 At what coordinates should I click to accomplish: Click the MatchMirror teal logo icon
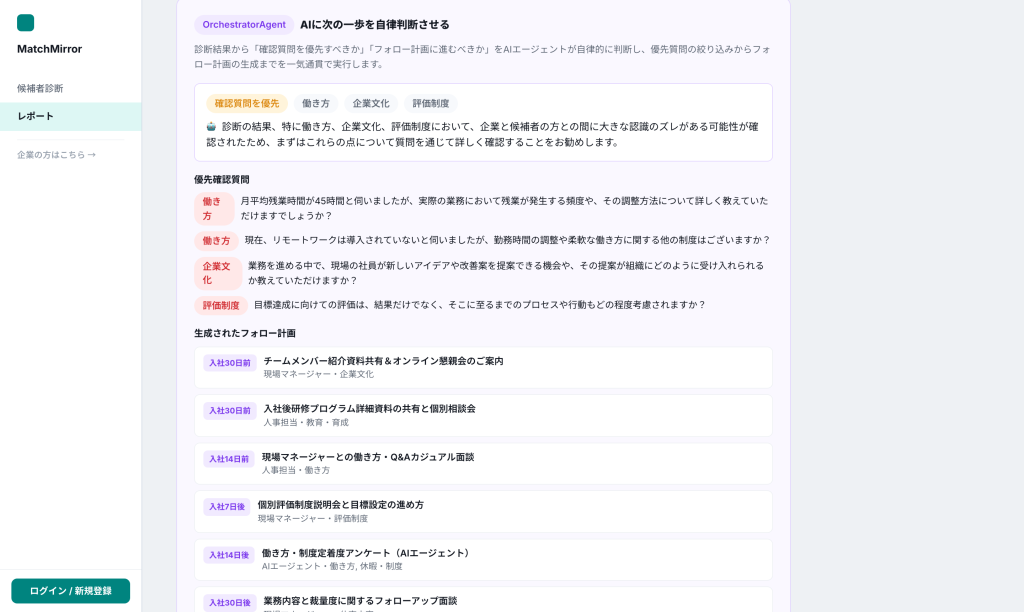pyautogui.click(x=25, y=23)
